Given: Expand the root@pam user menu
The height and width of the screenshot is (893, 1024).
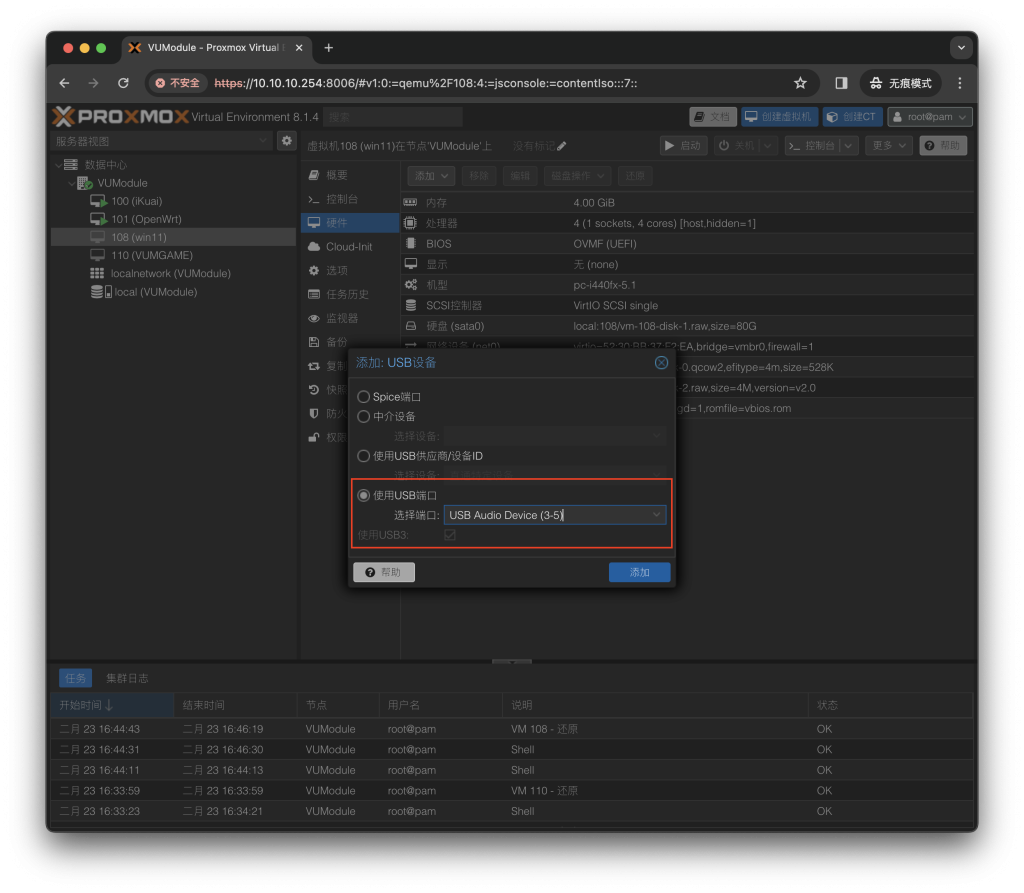Looking at the screenshot, I should (x=929, y=117).
